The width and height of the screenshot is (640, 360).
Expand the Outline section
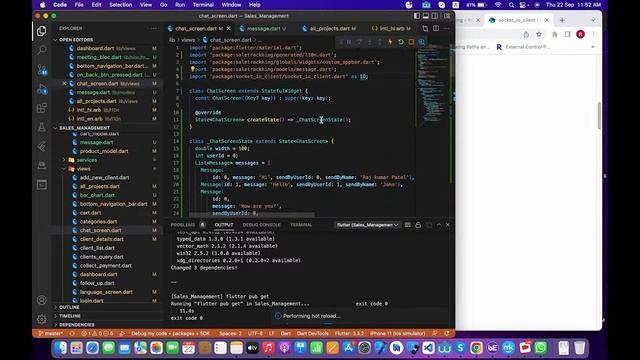(69, 307)
